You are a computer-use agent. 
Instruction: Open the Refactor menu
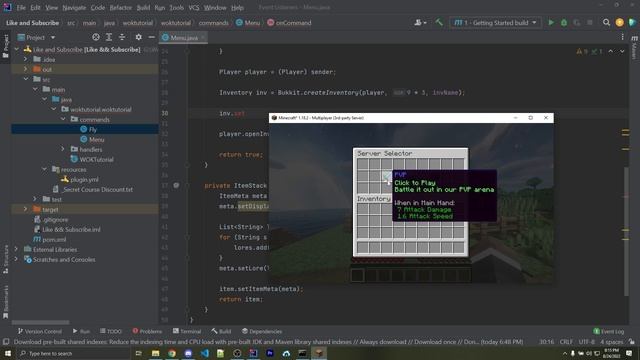pyautogui.click(x=121, y=7)
